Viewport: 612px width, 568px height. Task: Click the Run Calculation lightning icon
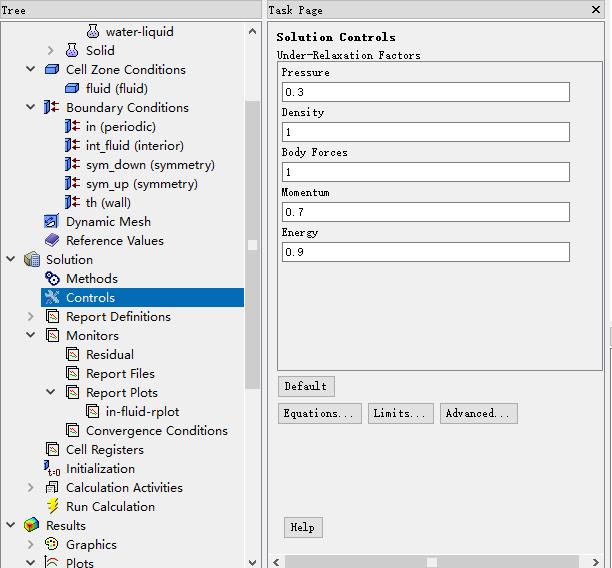(x=53, y=506)
